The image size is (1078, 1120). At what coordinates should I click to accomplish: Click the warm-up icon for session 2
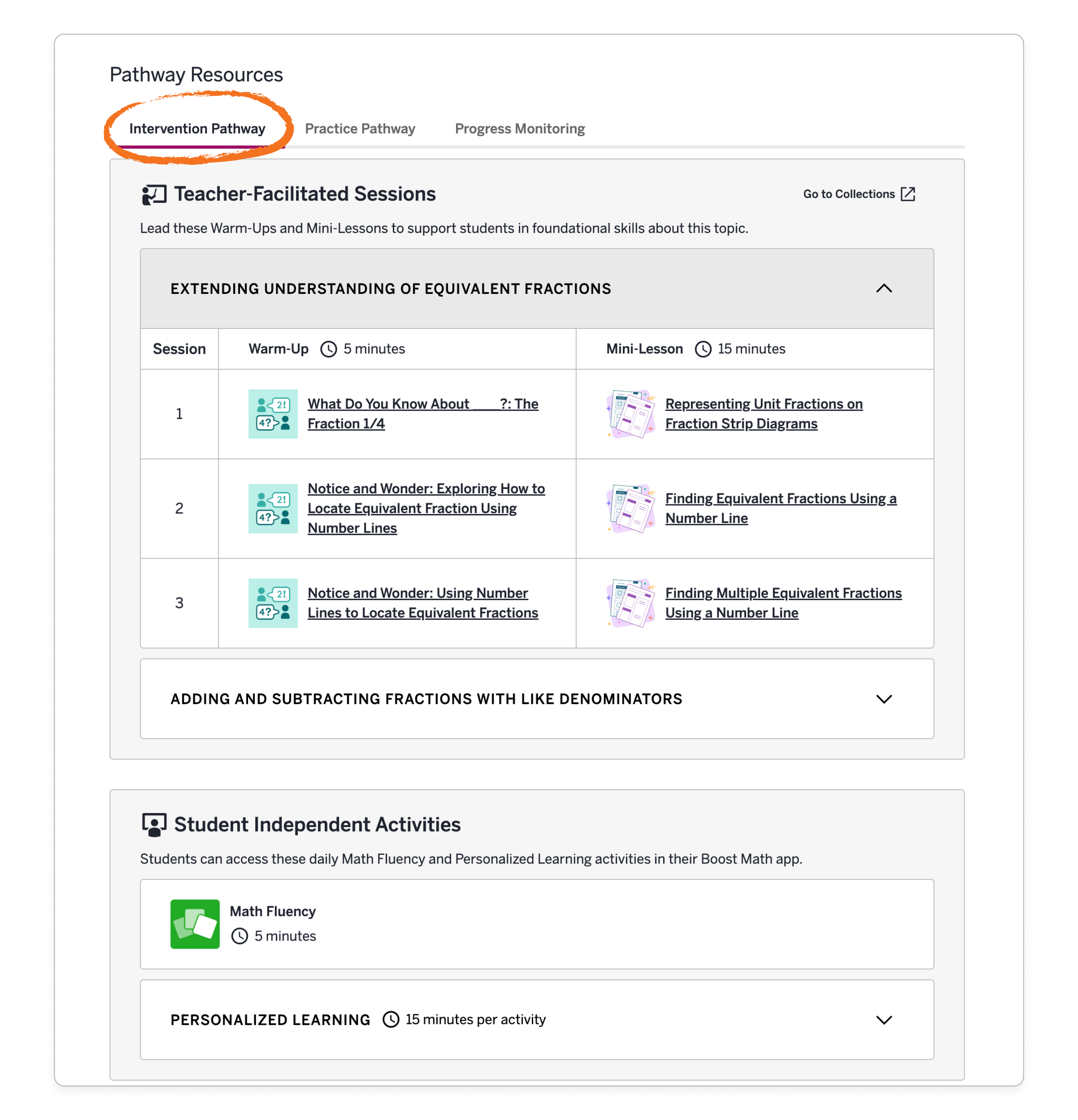272,509
